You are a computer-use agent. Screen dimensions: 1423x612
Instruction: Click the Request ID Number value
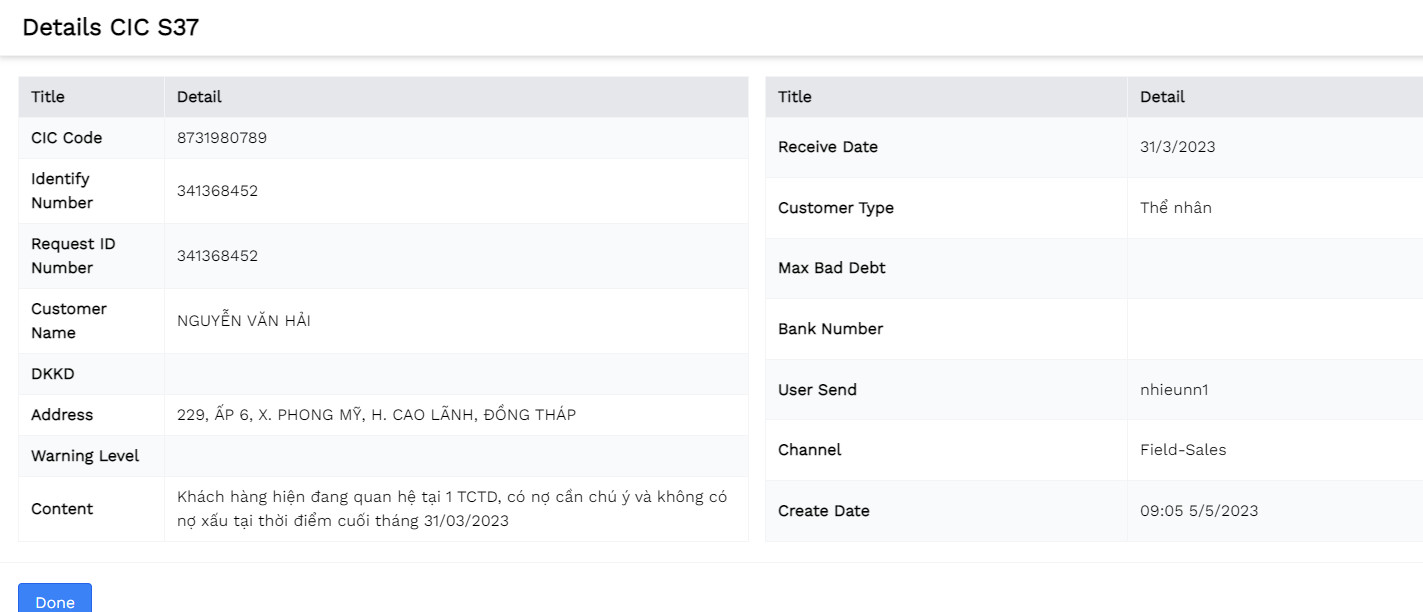(x=217, y=256)
